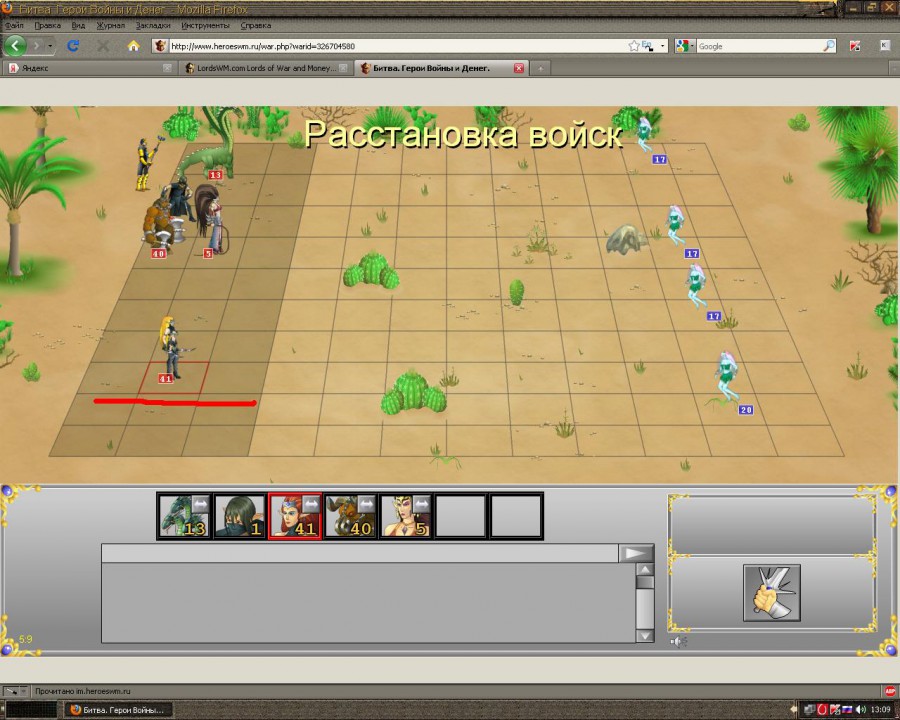Open the back/forward history dropdown

(x=51, y=45)
